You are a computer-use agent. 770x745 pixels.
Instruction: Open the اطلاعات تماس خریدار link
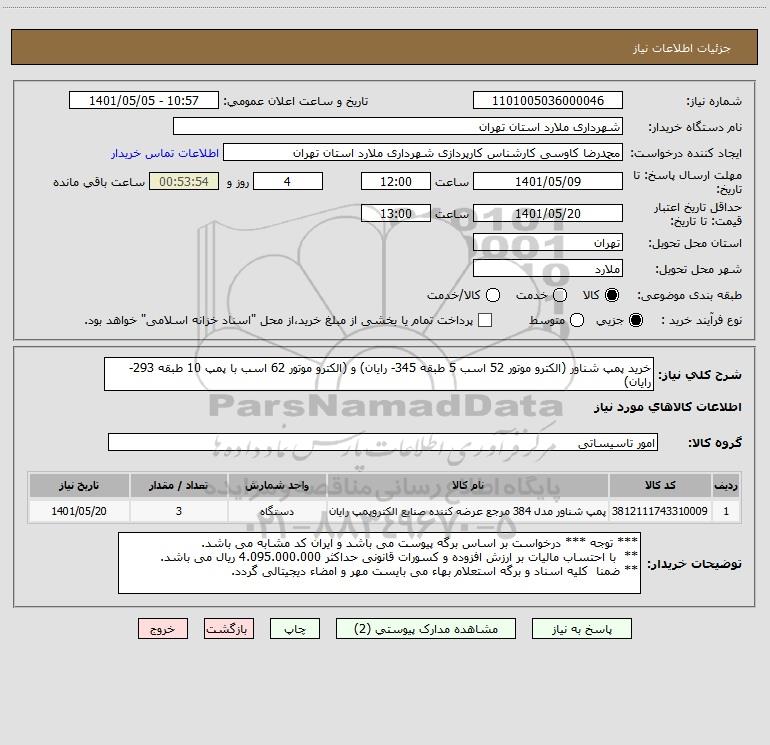coord(165,153)
